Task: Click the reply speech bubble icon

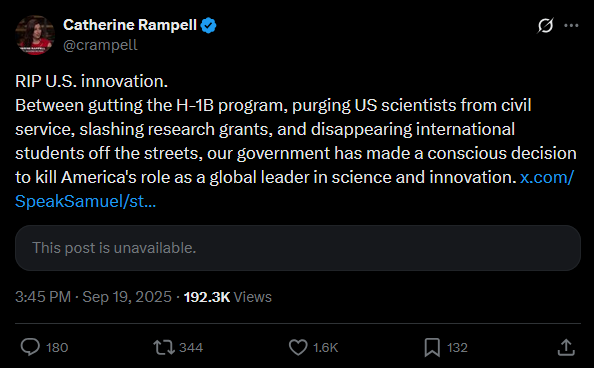Action: [x=30, y=347]
